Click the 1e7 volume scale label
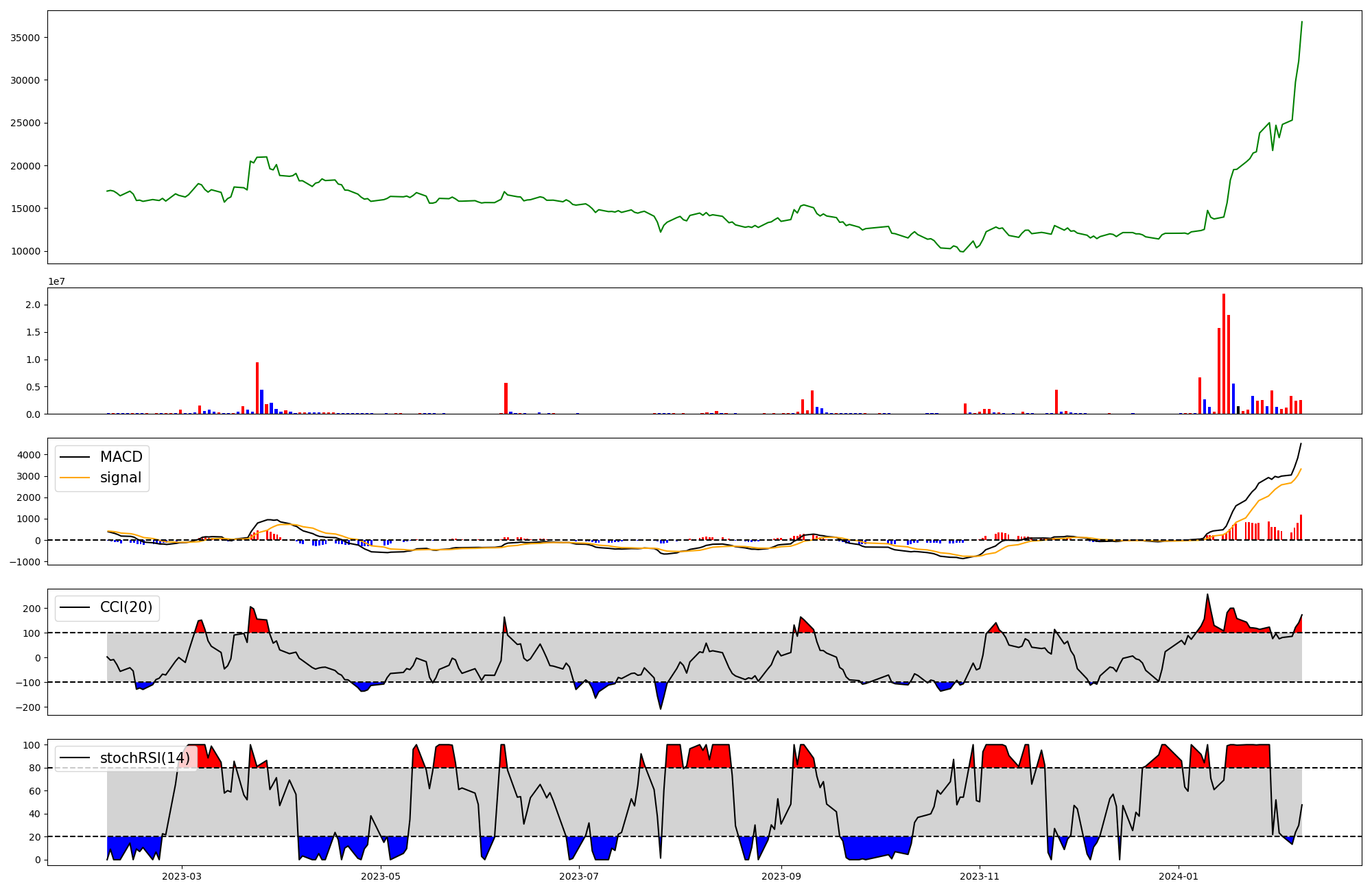The height and width of the screenshot is (892, 1372). (56, 281)
